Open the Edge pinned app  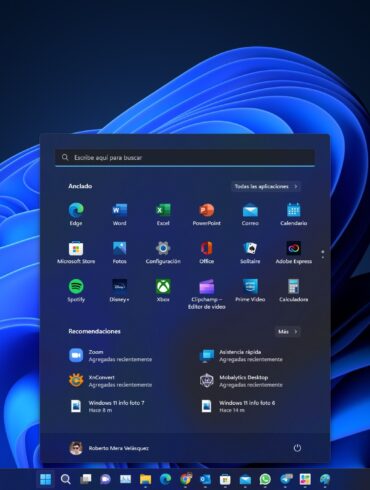click(76, 214)
